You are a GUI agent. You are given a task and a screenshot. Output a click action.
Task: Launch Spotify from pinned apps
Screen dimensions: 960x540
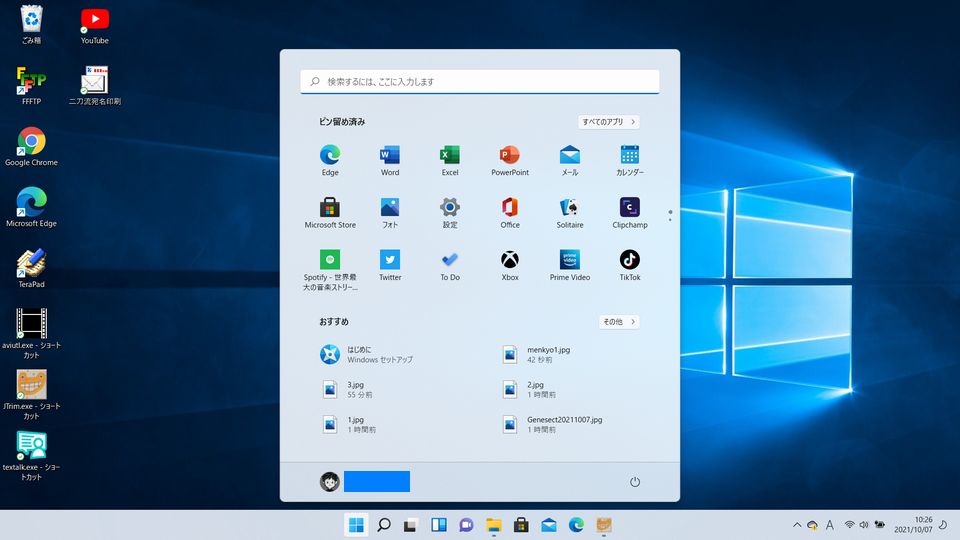330,260
